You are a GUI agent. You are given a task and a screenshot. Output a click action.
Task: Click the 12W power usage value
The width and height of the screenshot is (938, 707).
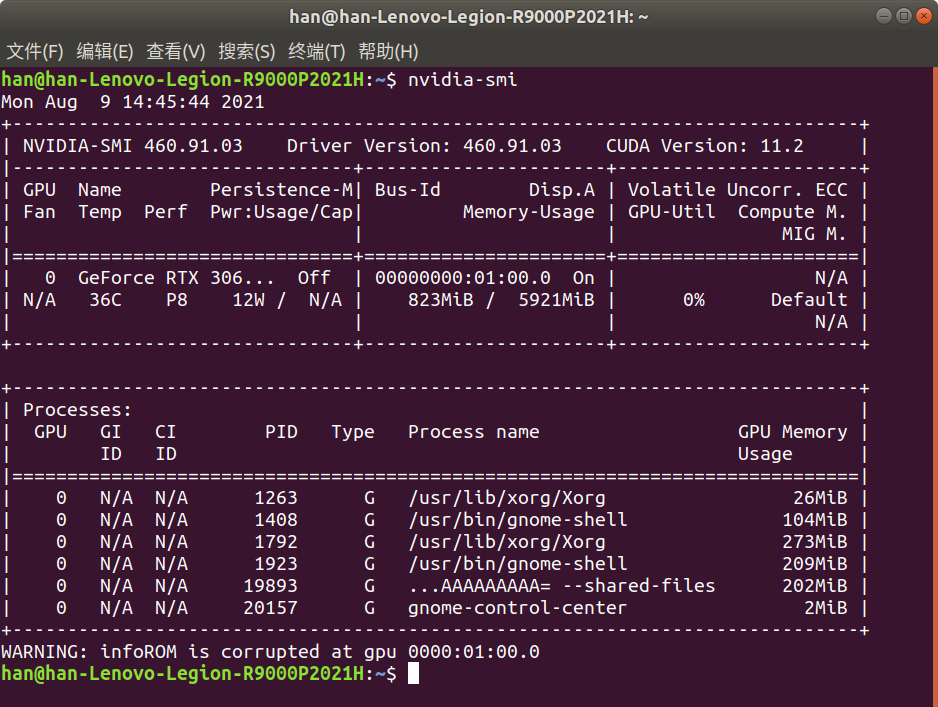[248, 300]
